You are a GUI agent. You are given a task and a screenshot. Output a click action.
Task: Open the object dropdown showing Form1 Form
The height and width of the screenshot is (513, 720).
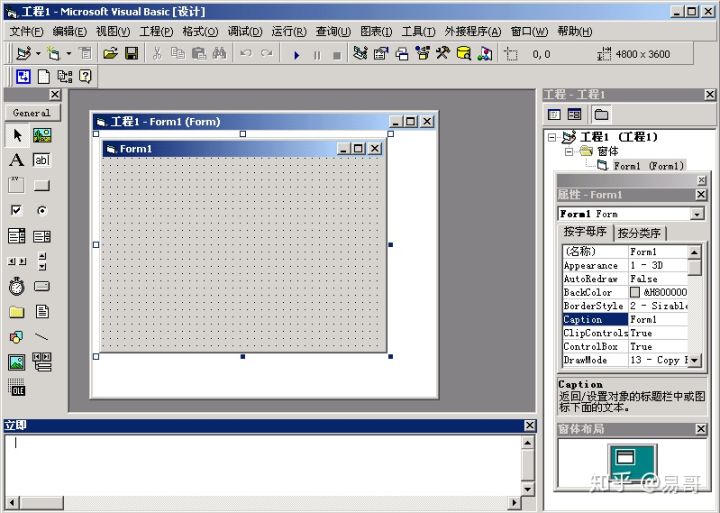point(697,214)
